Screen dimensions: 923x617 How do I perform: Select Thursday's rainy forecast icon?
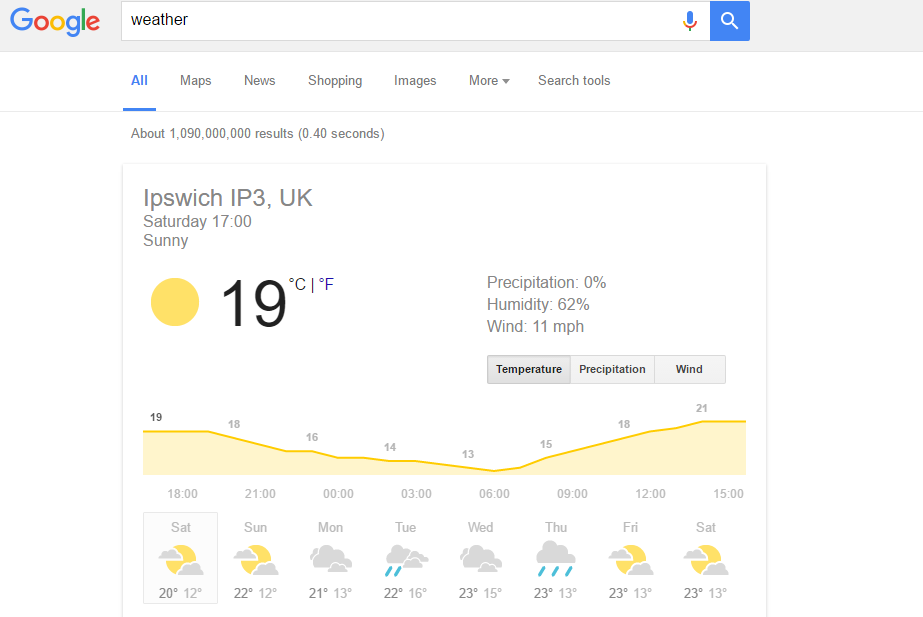click(x=556, y=559)
